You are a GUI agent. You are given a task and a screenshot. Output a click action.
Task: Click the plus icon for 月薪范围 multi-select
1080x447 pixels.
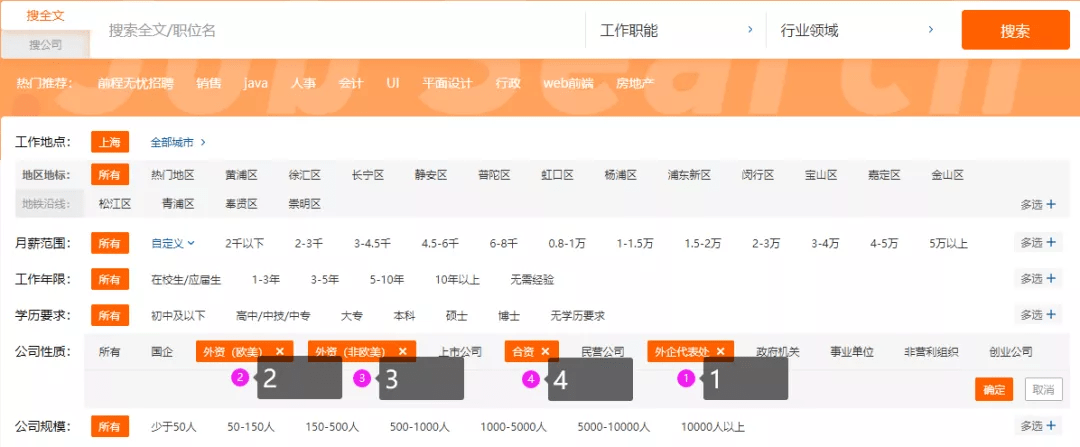pos(1051,242)
